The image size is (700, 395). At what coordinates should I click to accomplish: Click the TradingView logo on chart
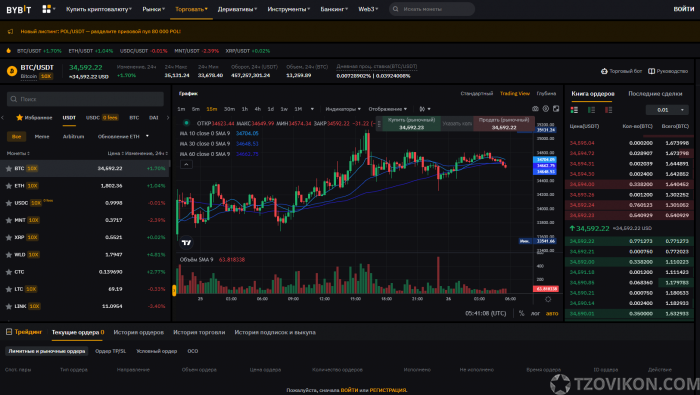coord(187,242)
